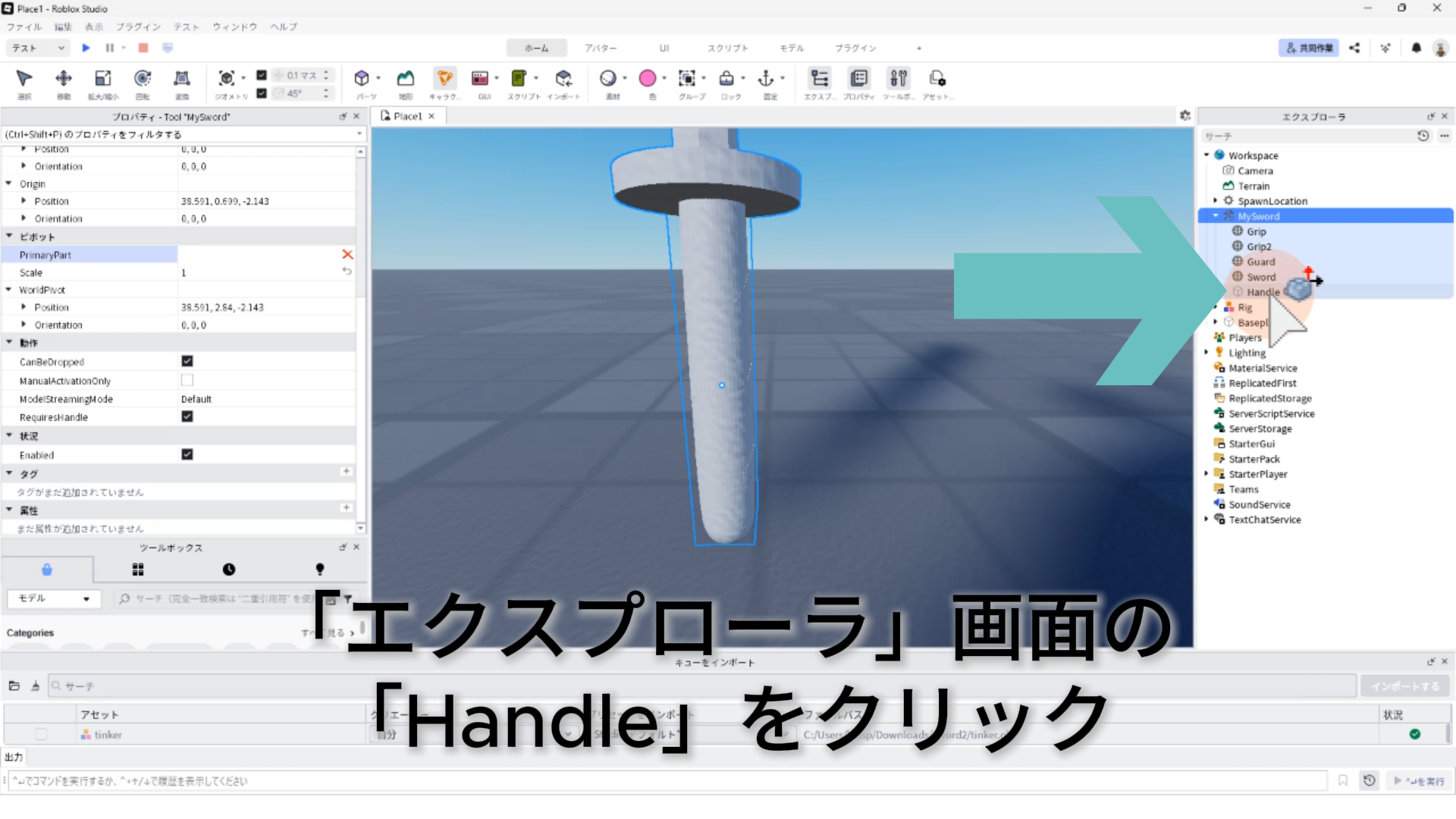This screenshot has width=1456, height=819.
Task: Click the command bar input field
Action: (x=667, y=780)
